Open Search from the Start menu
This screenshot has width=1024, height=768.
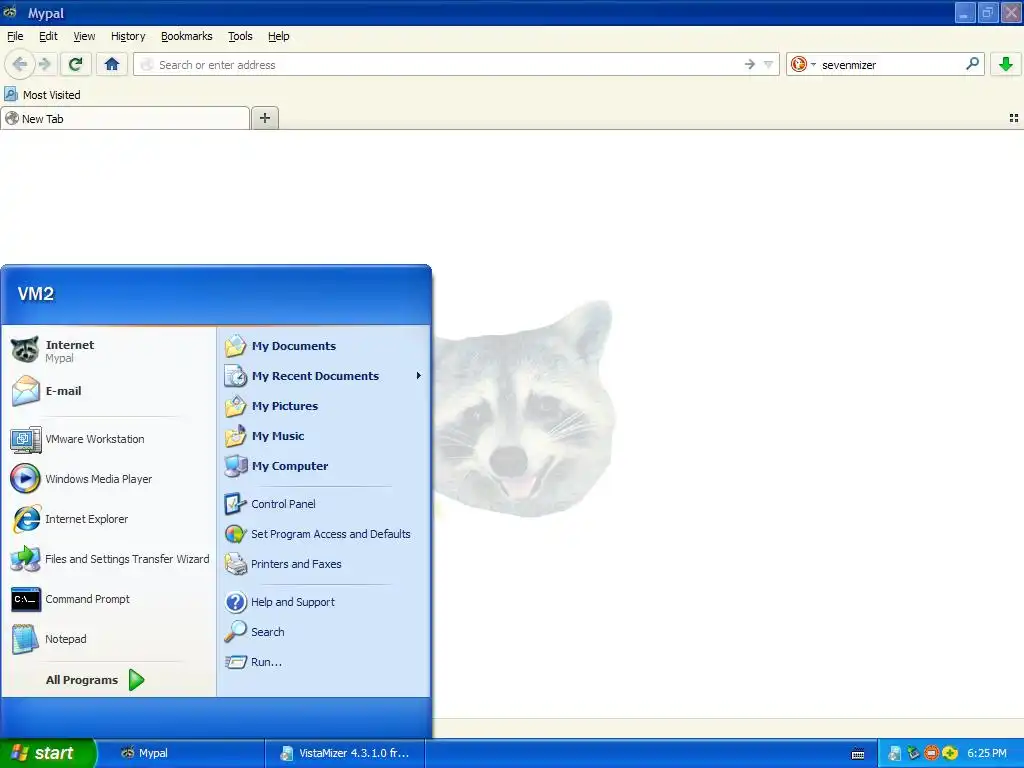point(324,632)
